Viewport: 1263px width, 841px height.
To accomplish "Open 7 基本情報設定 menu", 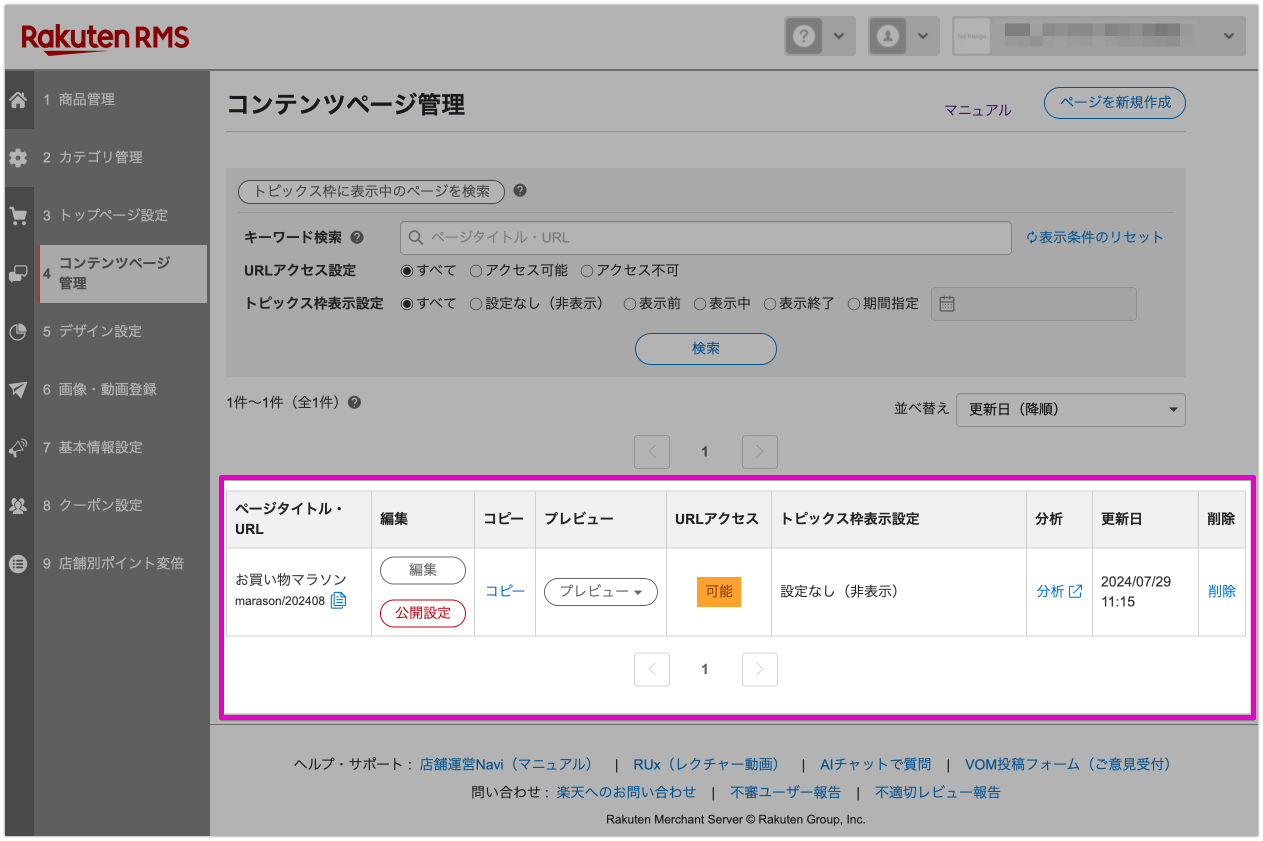I will [x=121, y=448].
